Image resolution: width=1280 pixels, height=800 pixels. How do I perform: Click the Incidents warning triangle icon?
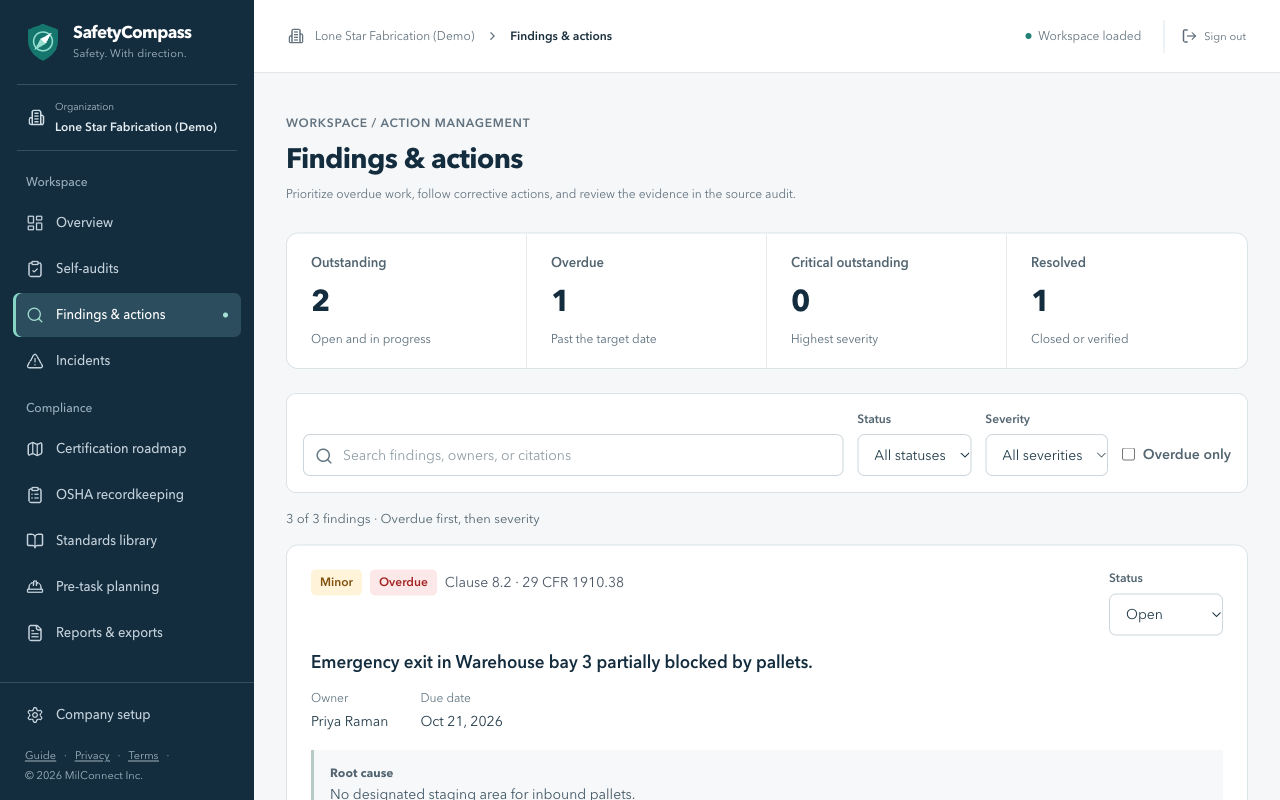[35, 361]
